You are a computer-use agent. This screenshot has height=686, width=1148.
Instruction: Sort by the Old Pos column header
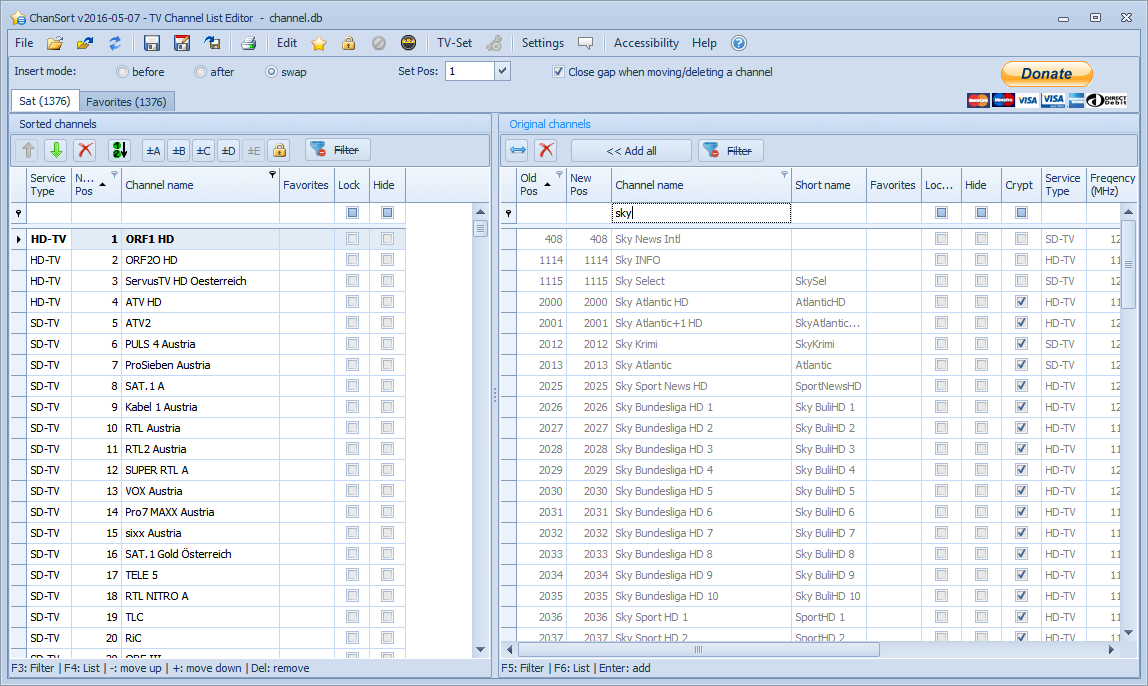pos(530,184)
